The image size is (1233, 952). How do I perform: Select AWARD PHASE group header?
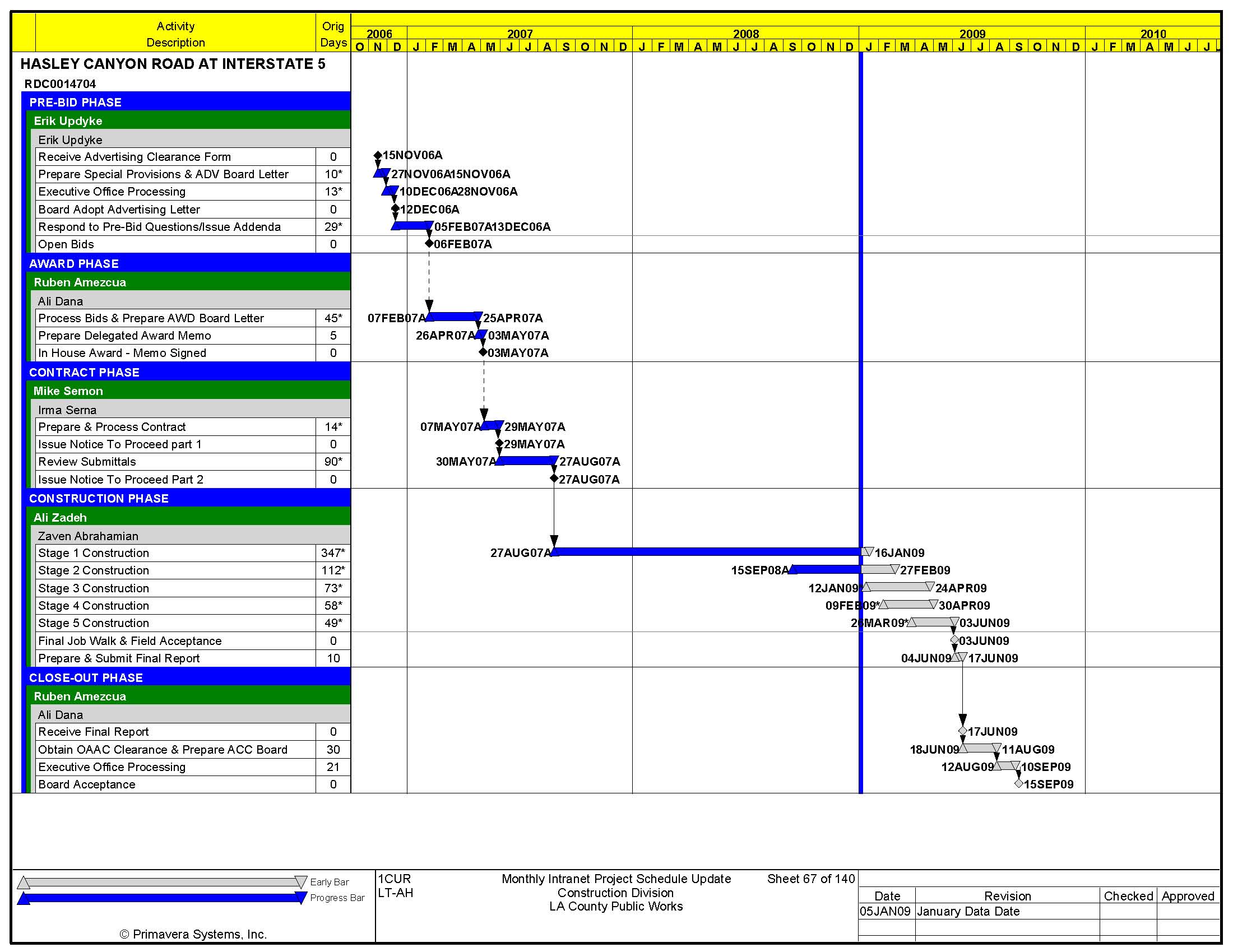coord(186,263)
